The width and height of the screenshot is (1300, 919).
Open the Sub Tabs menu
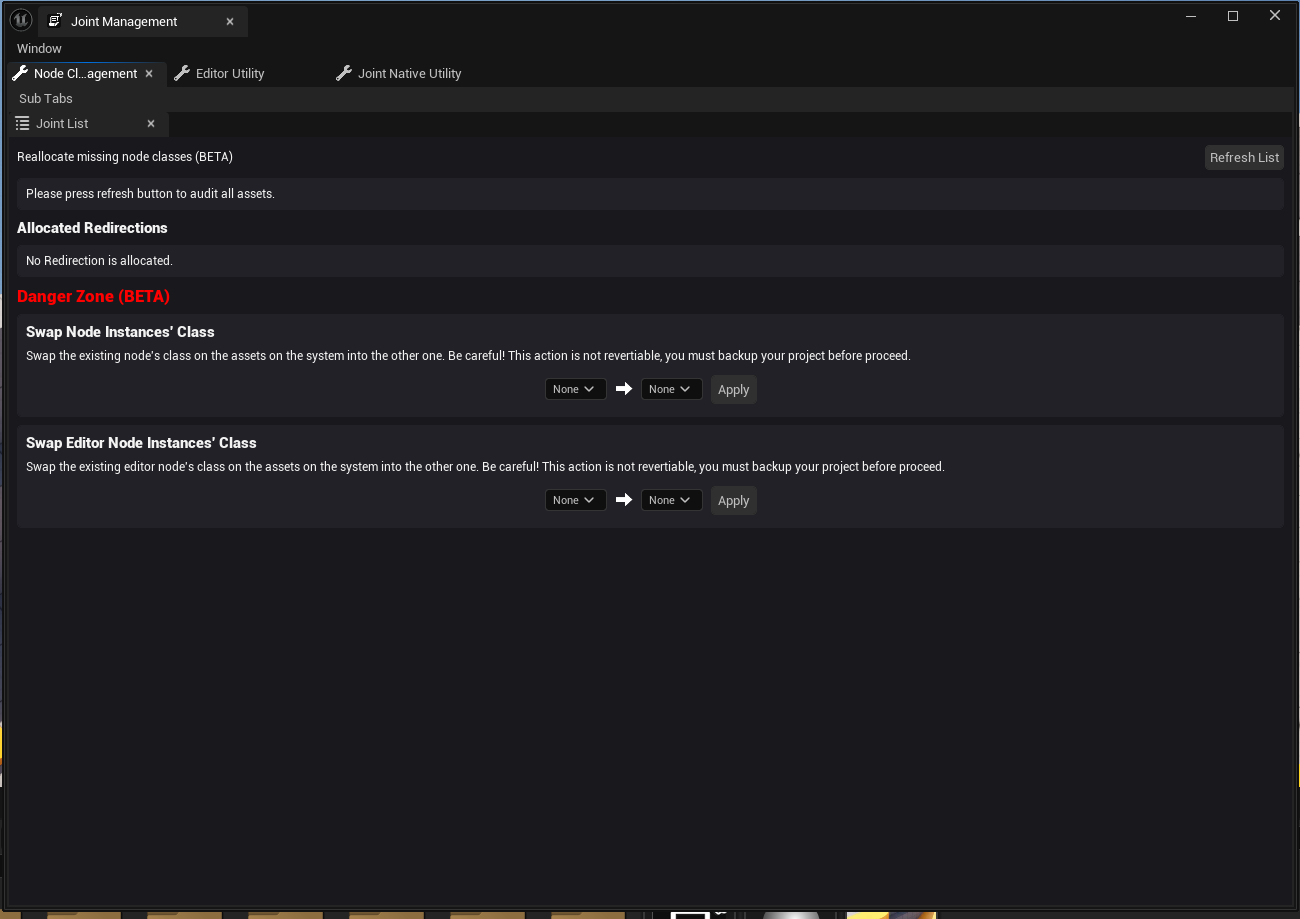pos(46,99)
